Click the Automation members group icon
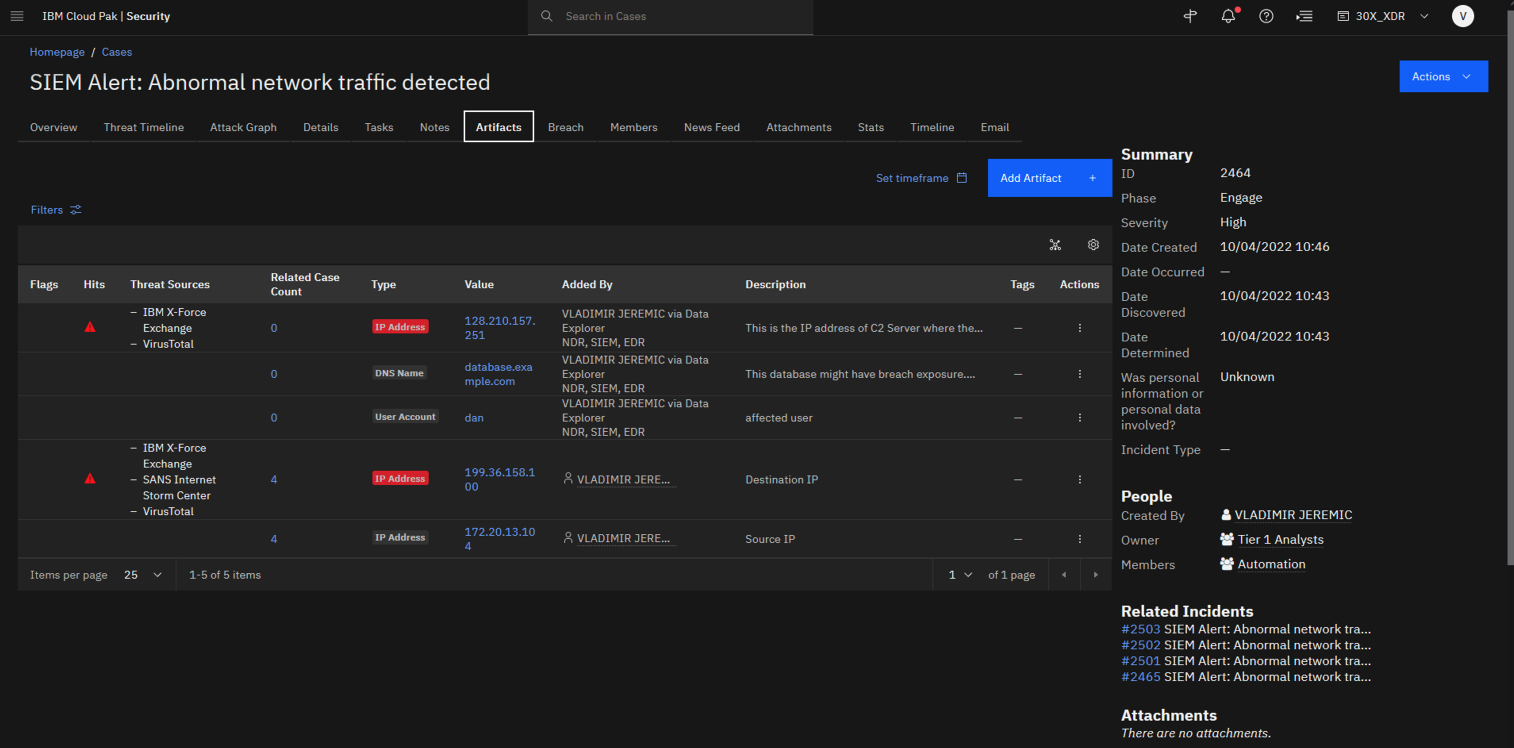Screen dimensions: 1514x748 (x=1227, y=564)
